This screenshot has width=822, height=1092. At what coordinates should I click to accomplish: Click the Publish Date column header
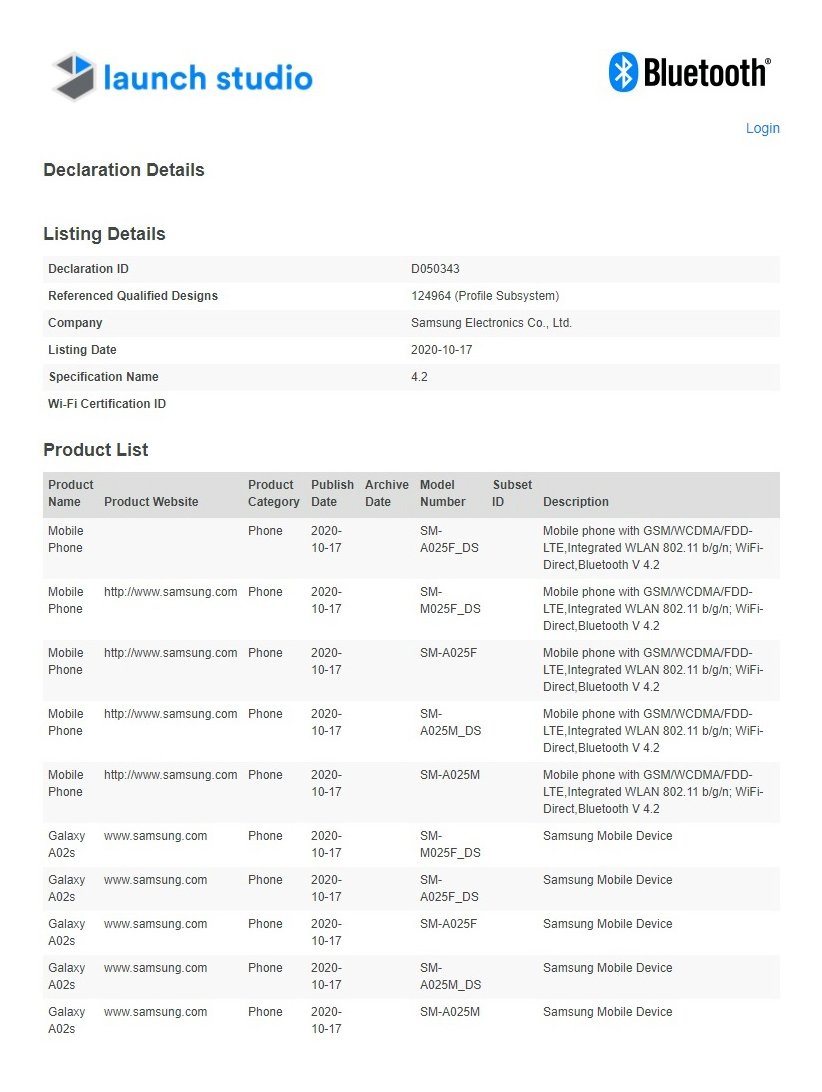(x=332, y=493)
